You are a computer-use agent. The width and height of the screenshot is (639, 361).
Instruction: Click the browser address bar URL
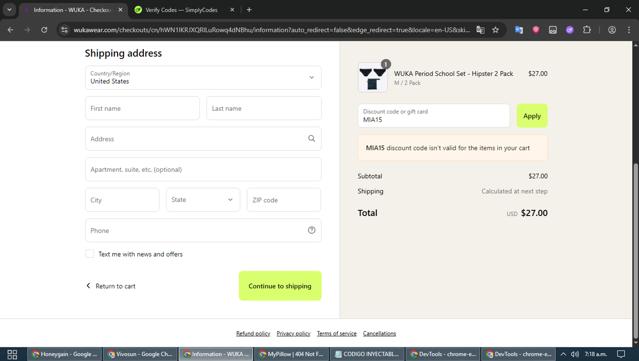271,30
